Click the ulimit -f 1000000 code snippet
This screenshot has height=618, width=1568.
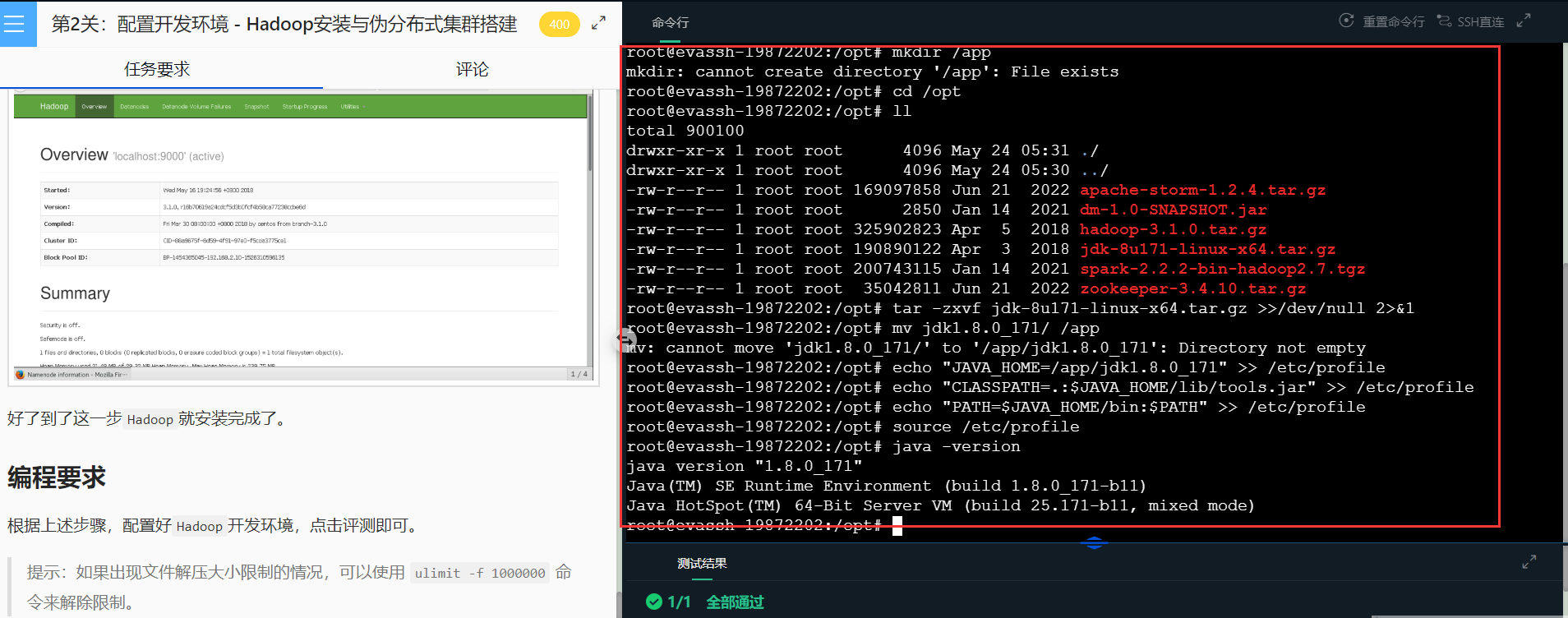[480, 573]
